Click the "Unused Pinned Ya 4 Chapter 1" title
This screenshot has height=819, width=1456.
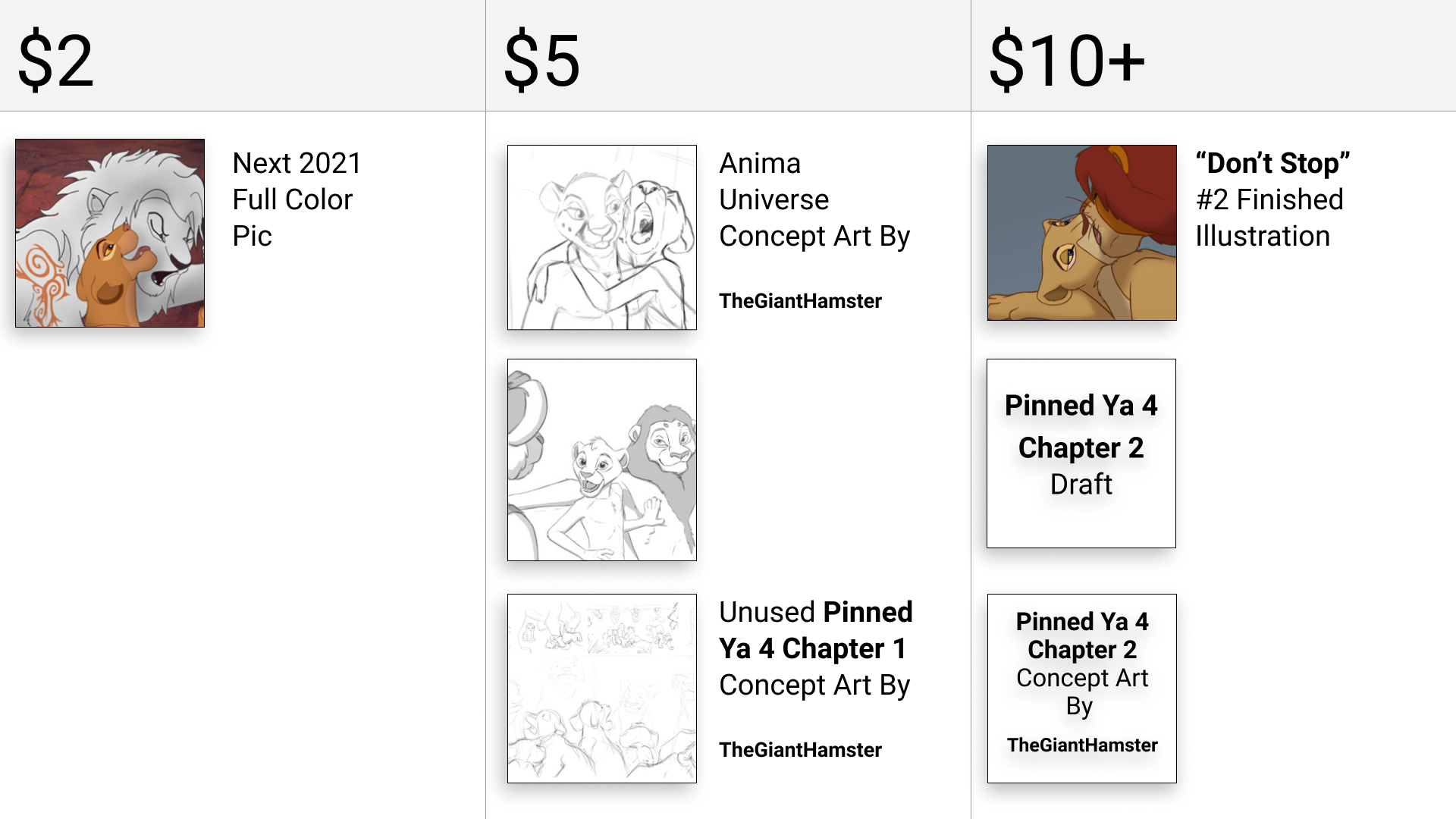click(815, 630)
